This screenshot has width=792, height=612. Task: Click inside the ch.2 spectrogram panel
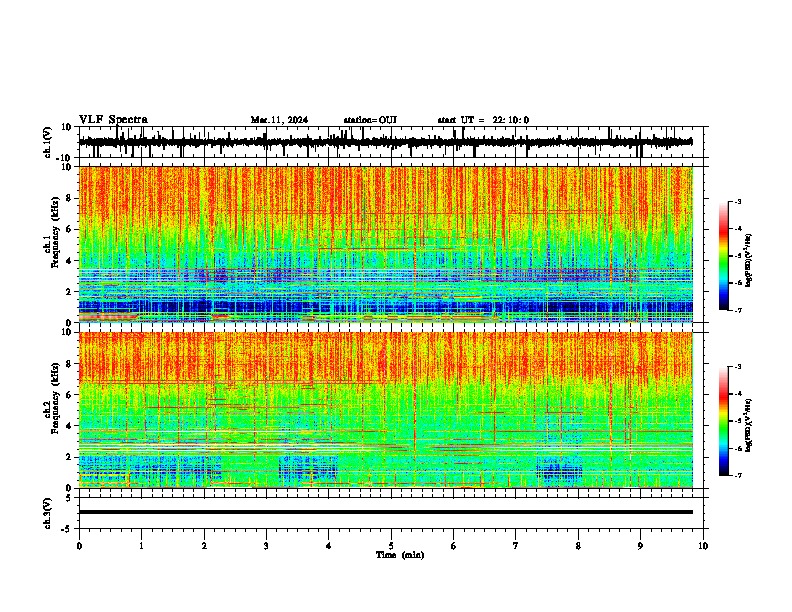click(x=386, y=410)
